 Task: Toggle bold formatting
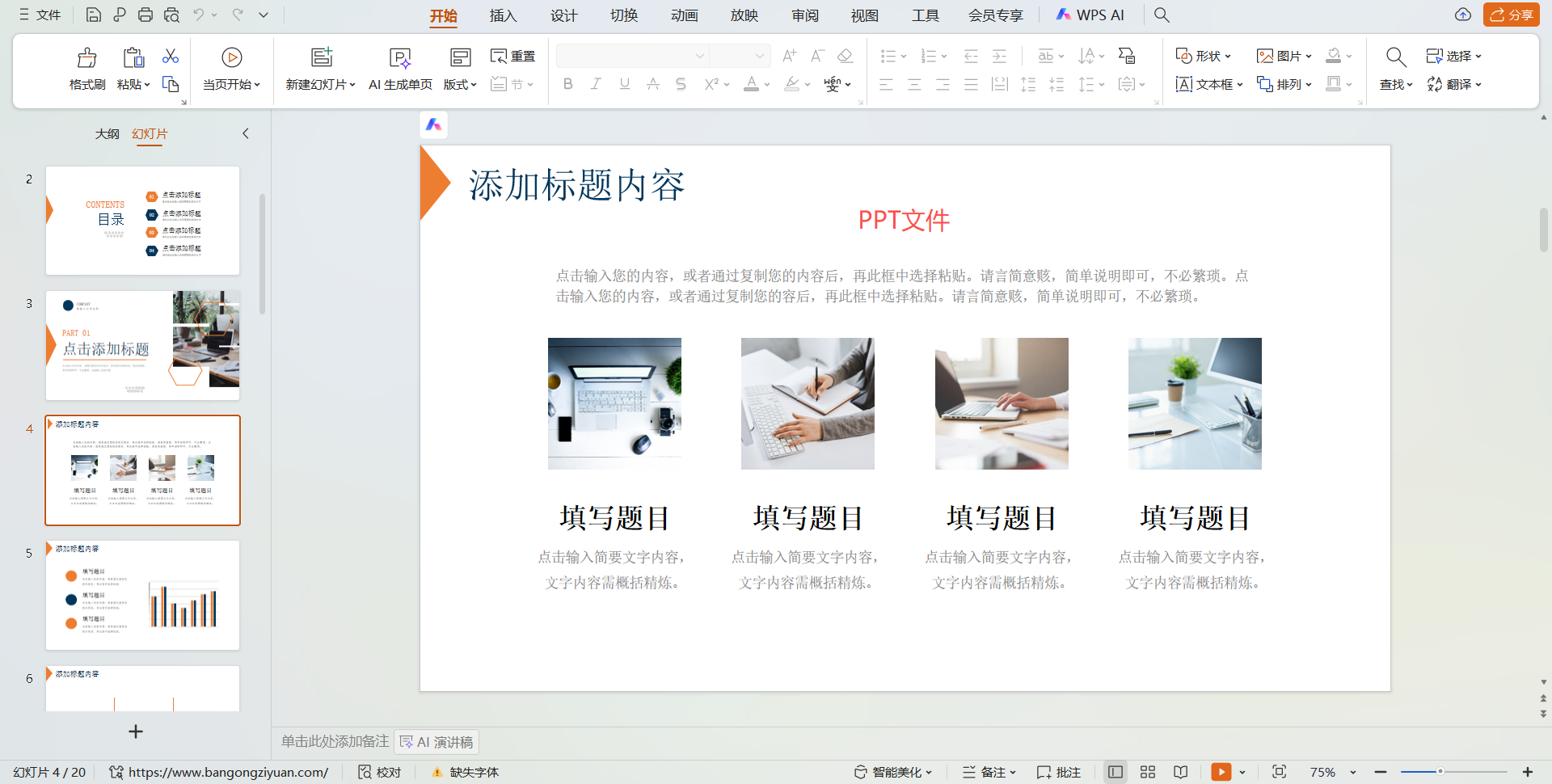pyautogui.click(x=567, y=83)
